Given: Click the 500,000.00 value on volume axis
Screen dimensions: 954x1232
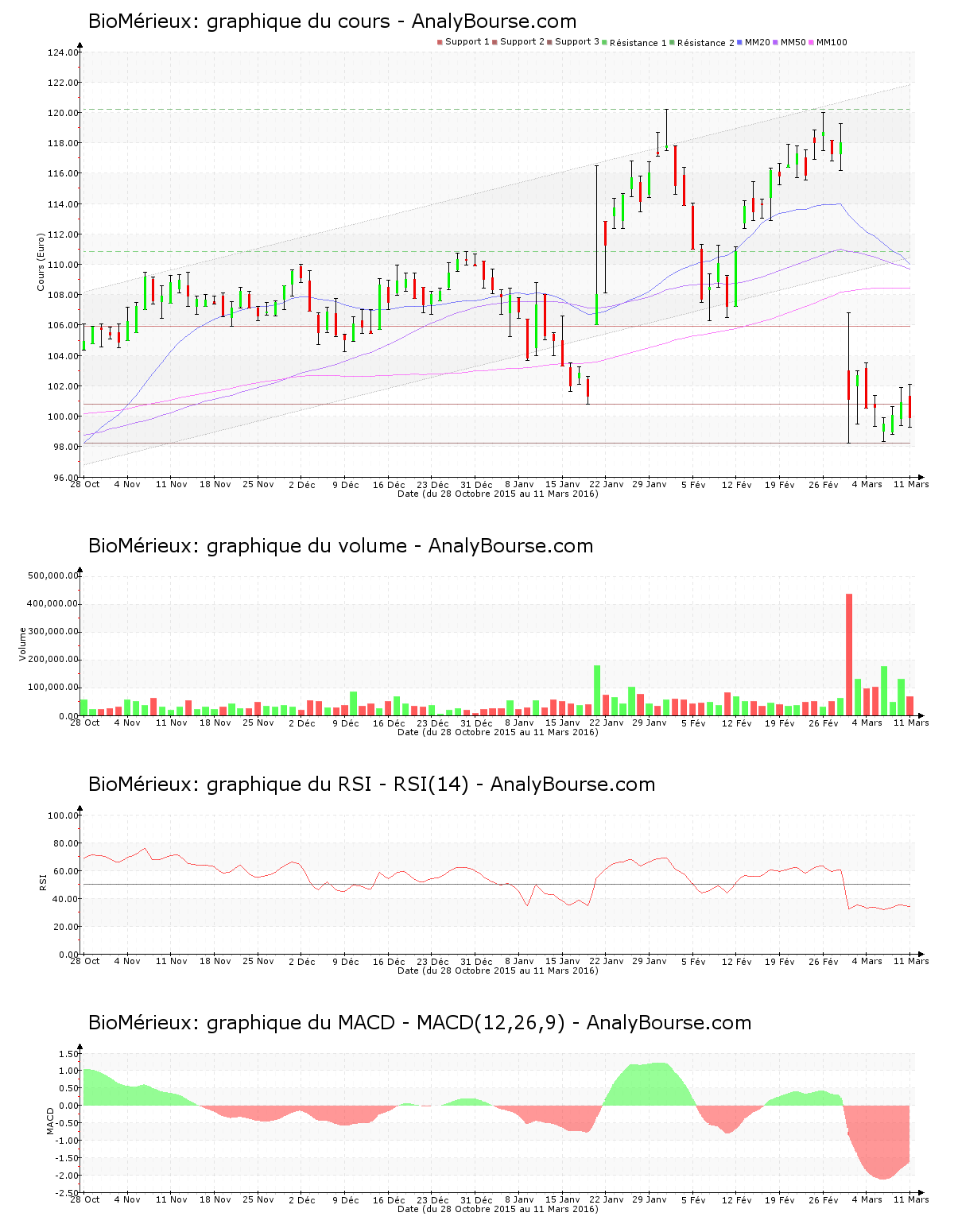Looking at the screenshot, I should click(x=53, y=576).
